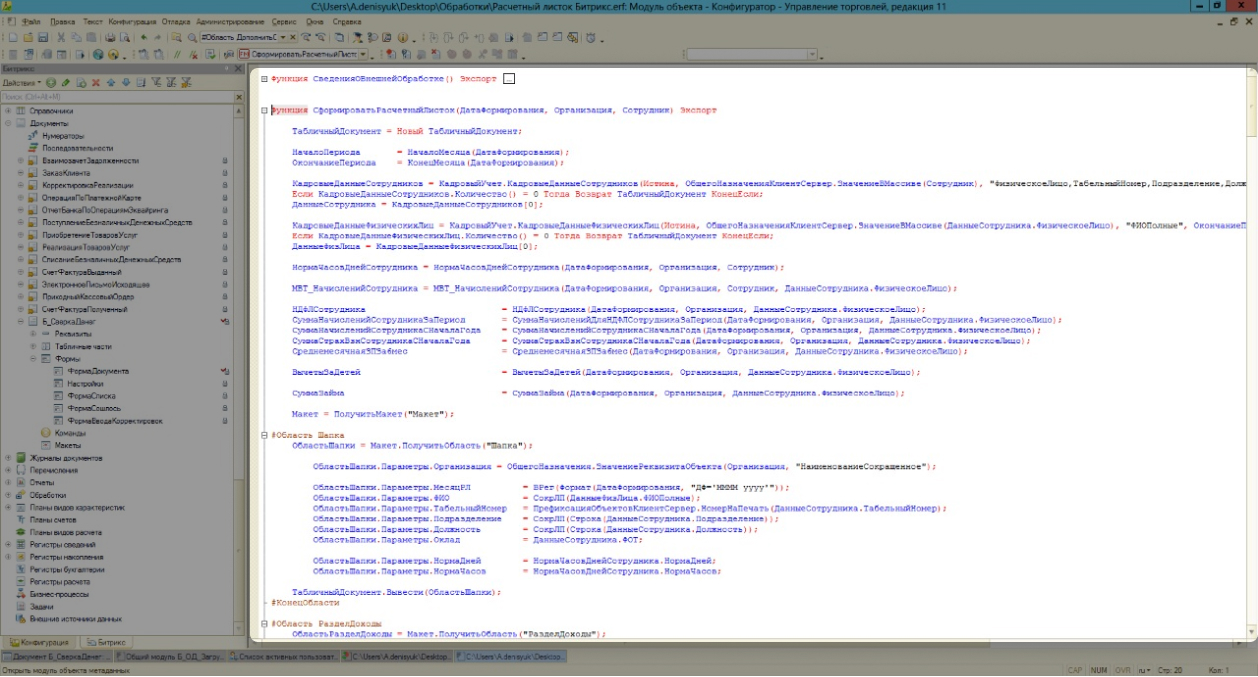This screenshot has width=1258, height=677.
Task: Open the Конфигурация menu
Action: [x=132, y=21]
